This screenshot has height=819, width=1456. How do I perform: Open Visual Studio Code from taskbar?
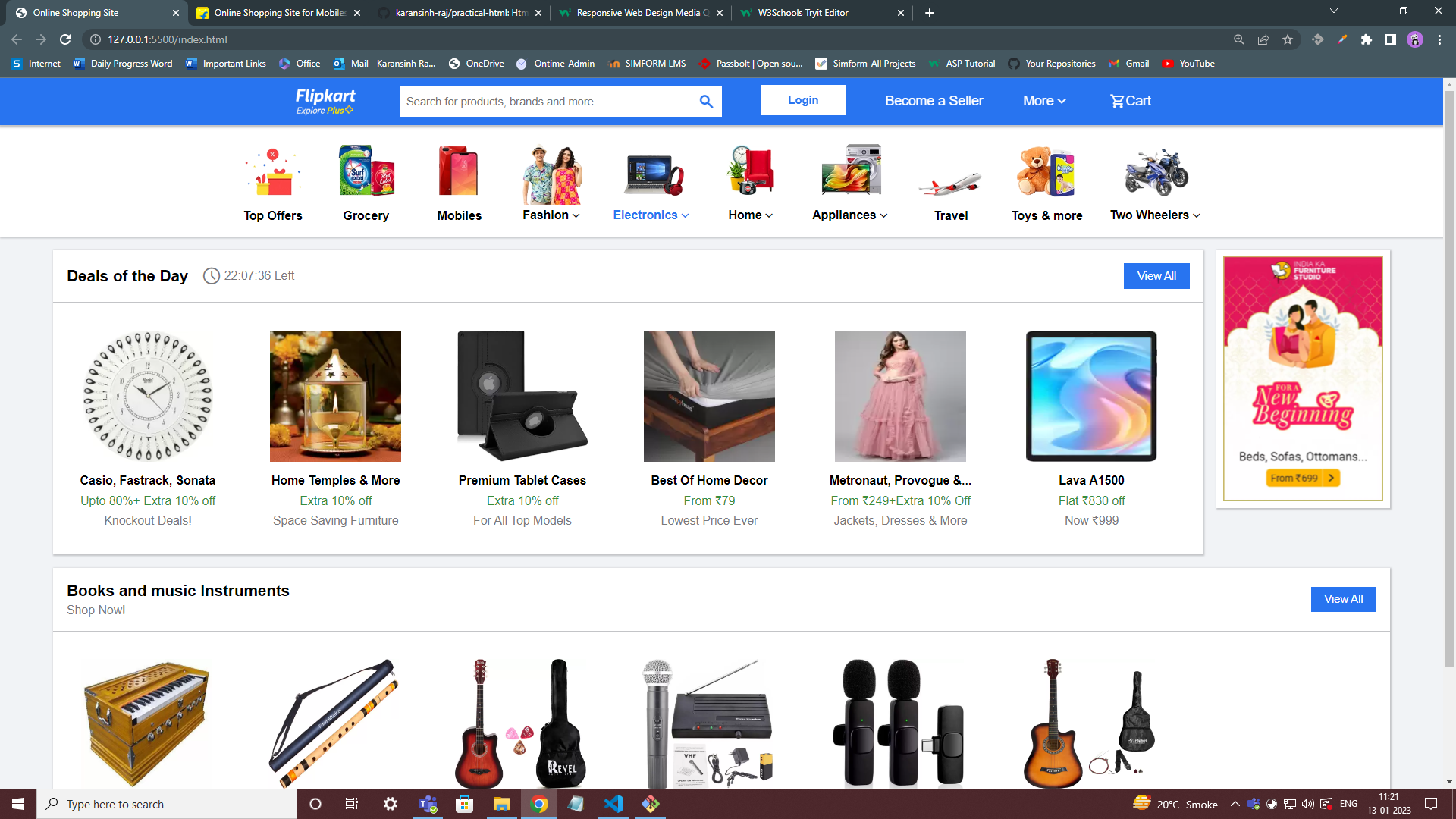coord(613,804)
